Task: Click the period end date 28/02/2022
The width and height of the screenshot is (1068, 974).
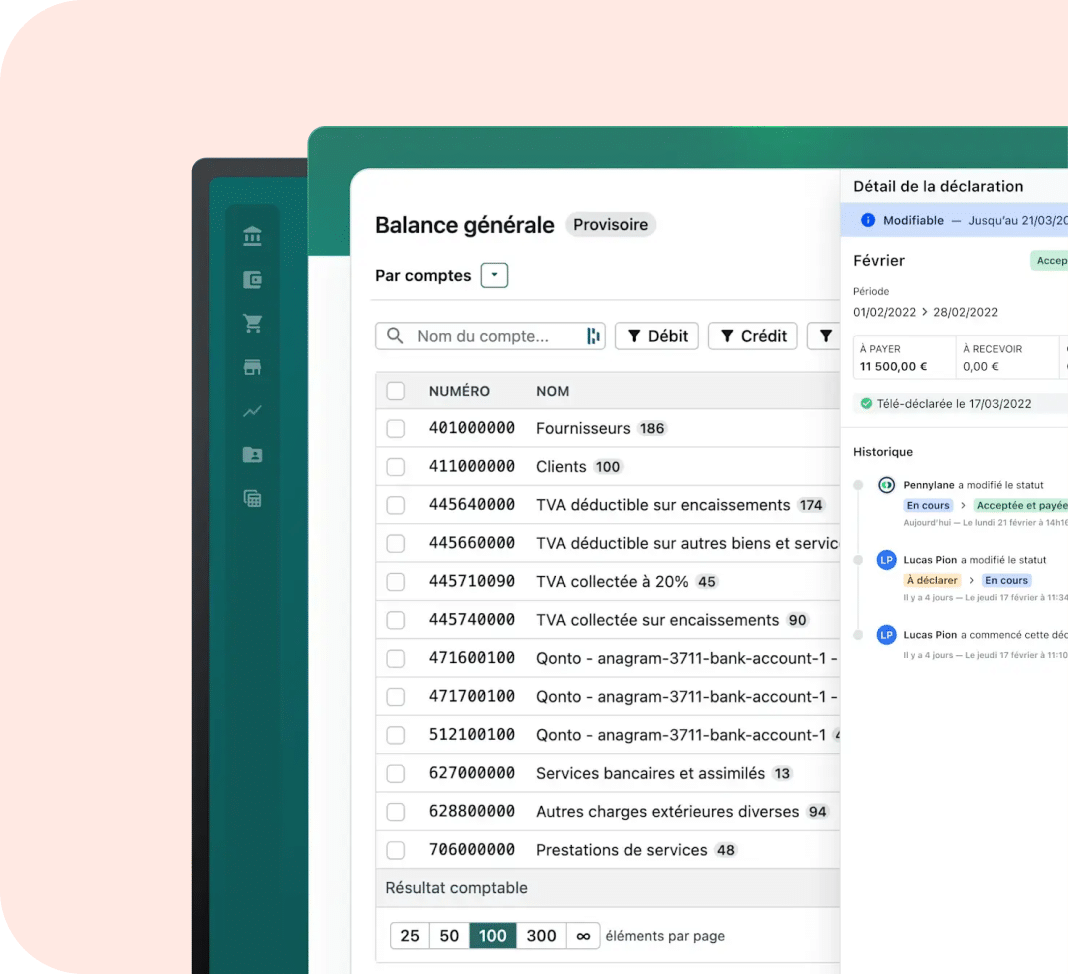Action: pyautogui.click(x=965, y=312)
